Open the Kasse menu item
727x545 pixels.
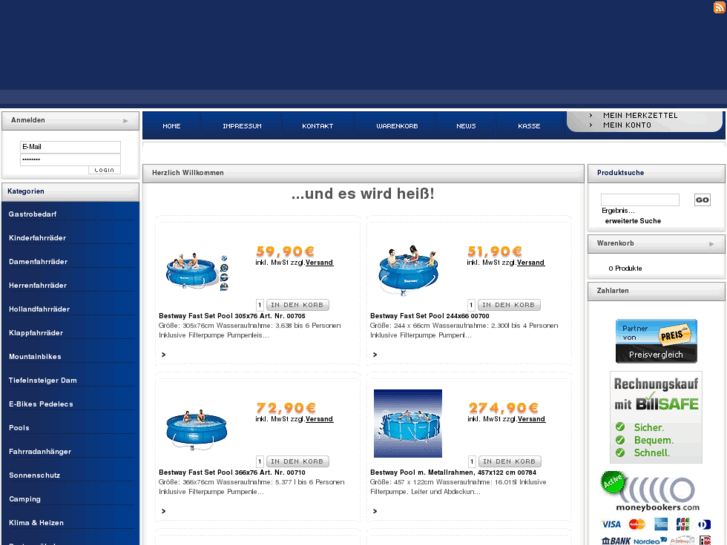pos(529,126)
